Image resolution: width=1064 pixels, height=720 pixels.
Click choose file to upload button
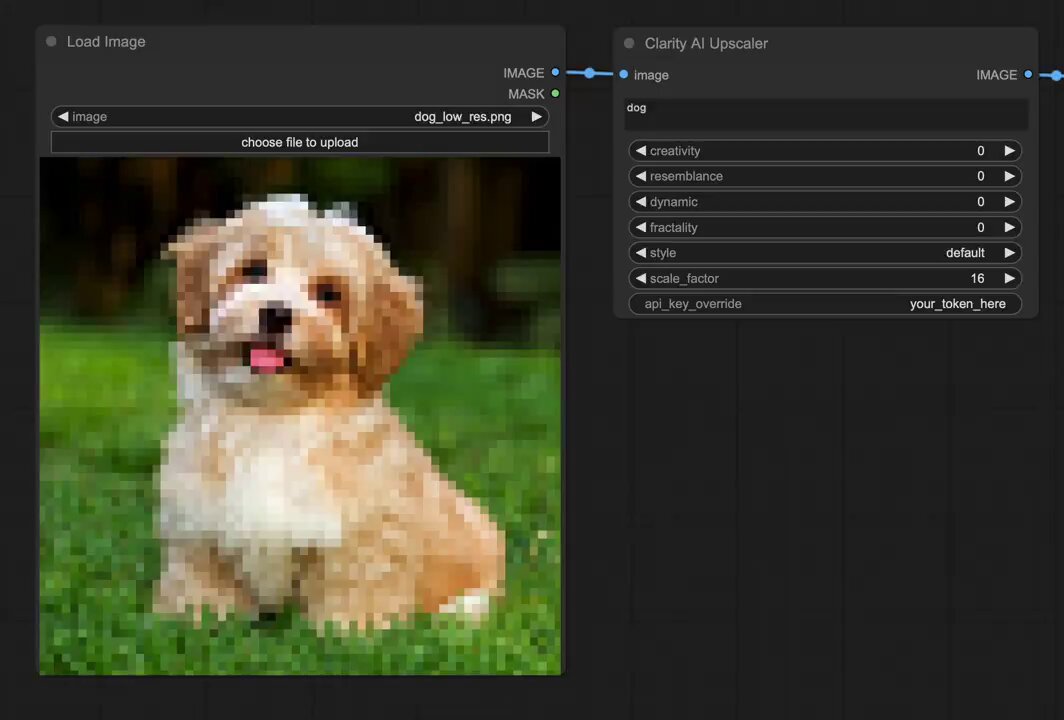click(x=299, y=143)
